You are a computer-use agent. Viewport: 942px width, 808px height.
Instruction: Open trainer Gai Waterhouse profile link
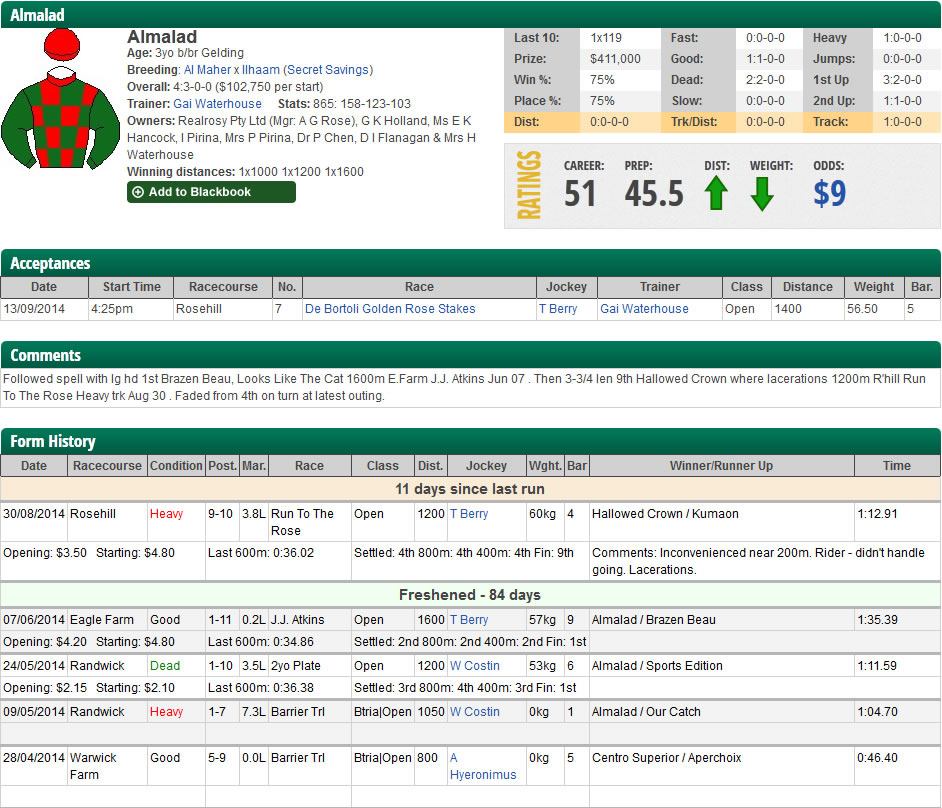click(x=217, y=104)
